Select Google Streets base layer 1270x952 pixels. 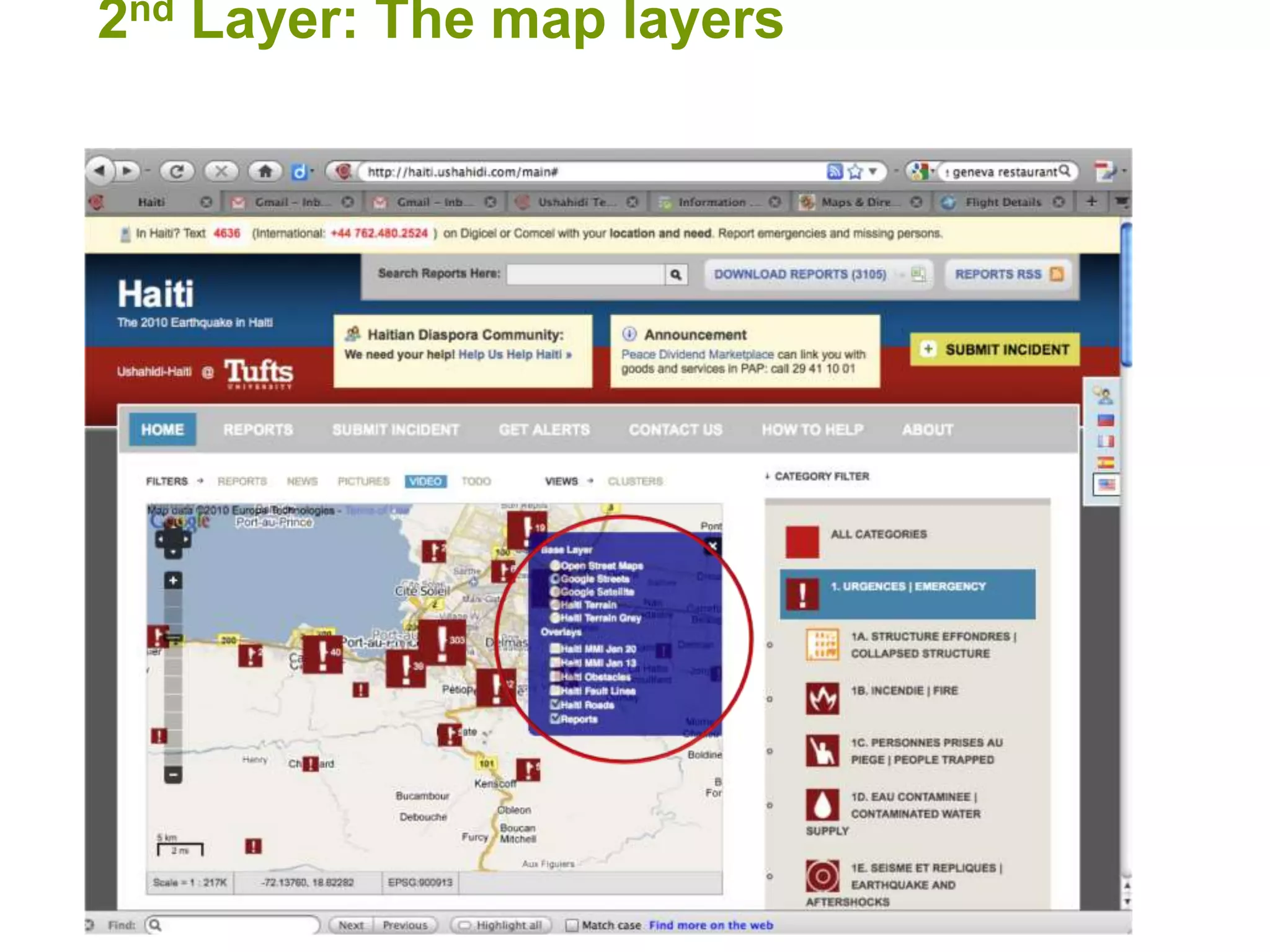pyautogui.click(x=556, y=578)
